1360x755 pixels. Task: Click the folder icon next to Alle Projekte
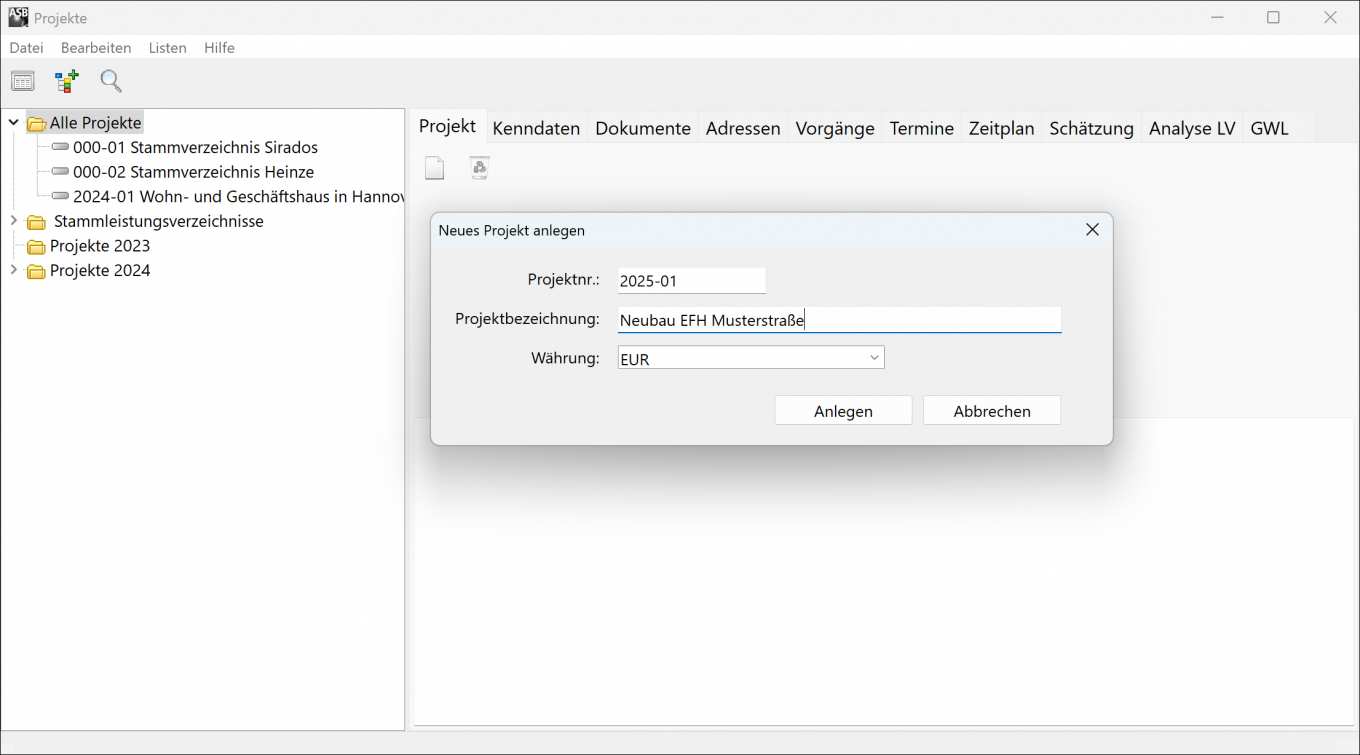coord(36,124)
